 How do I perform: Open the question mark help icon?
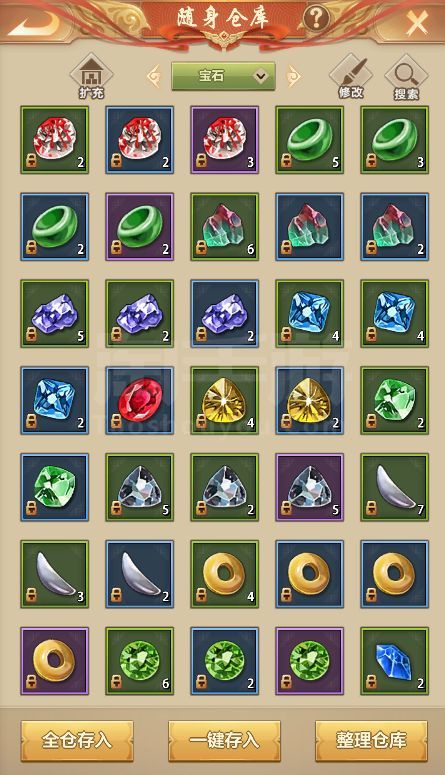tap(316, 19)
